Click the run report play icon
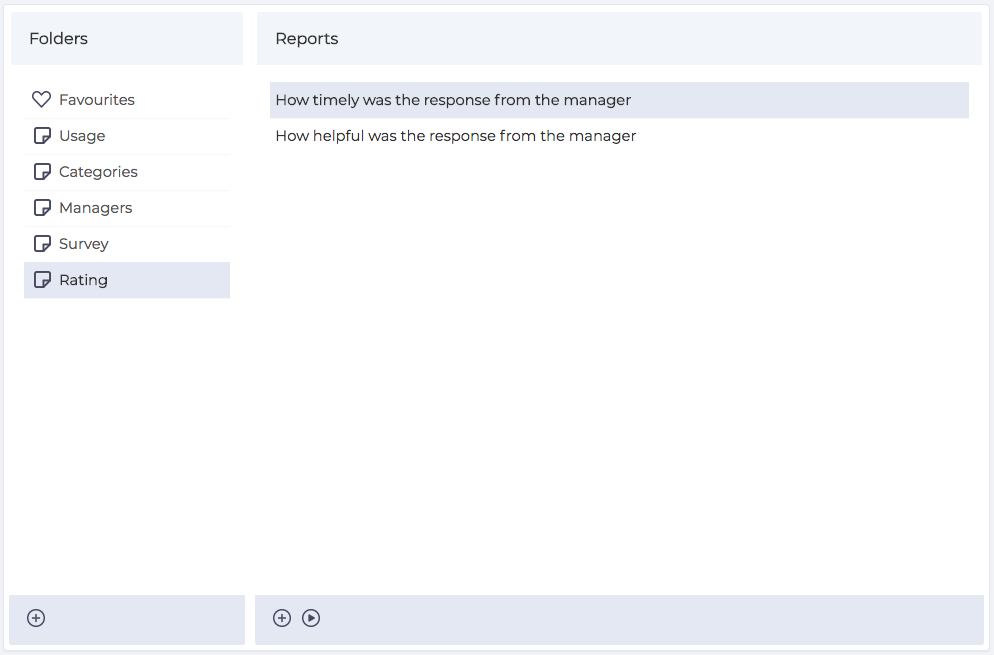The width and height of the screenshot is (994, 655). click(311, 618)
